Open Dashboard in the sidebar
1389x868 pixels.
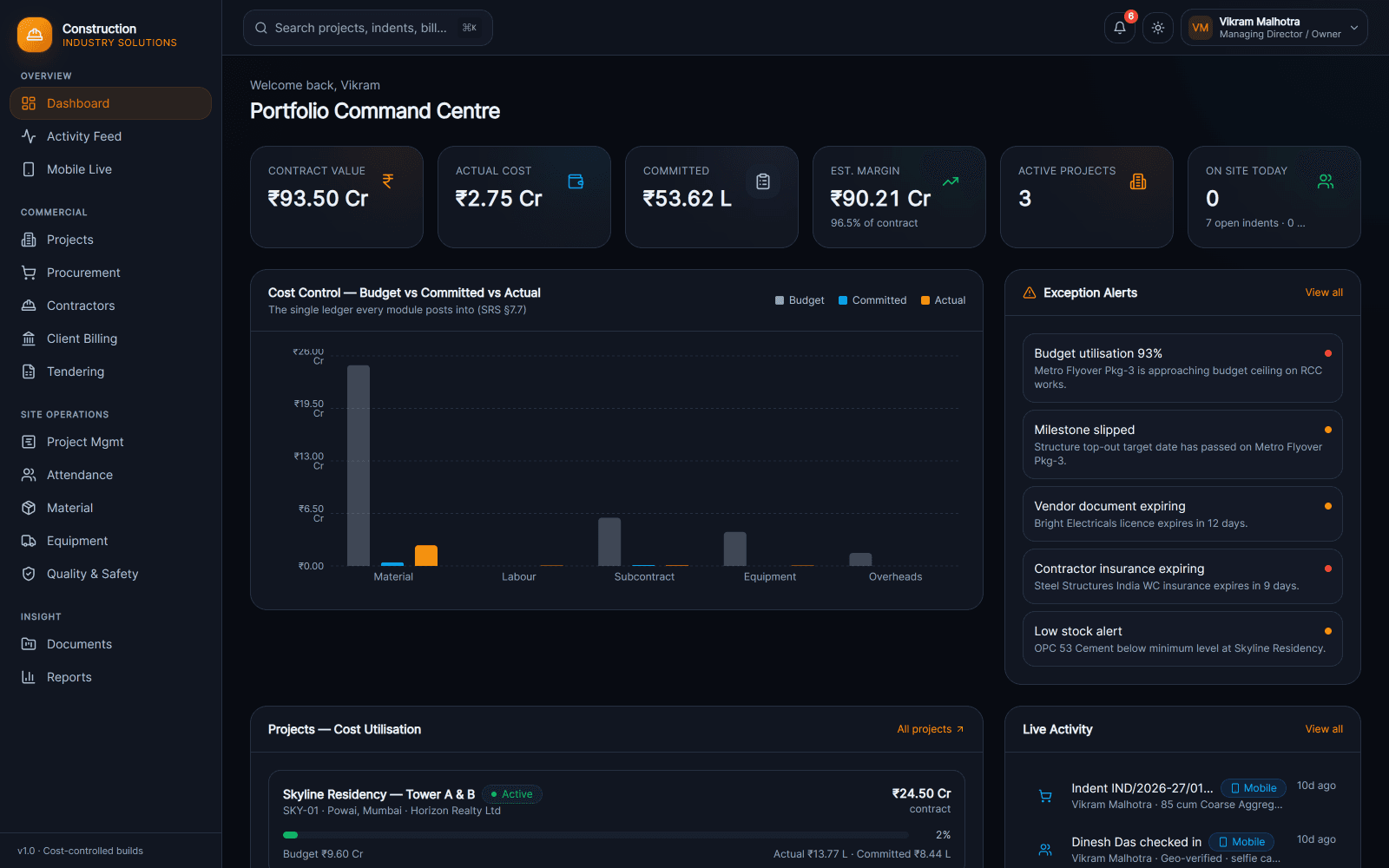pyautogui.click(x=110, y=103)
